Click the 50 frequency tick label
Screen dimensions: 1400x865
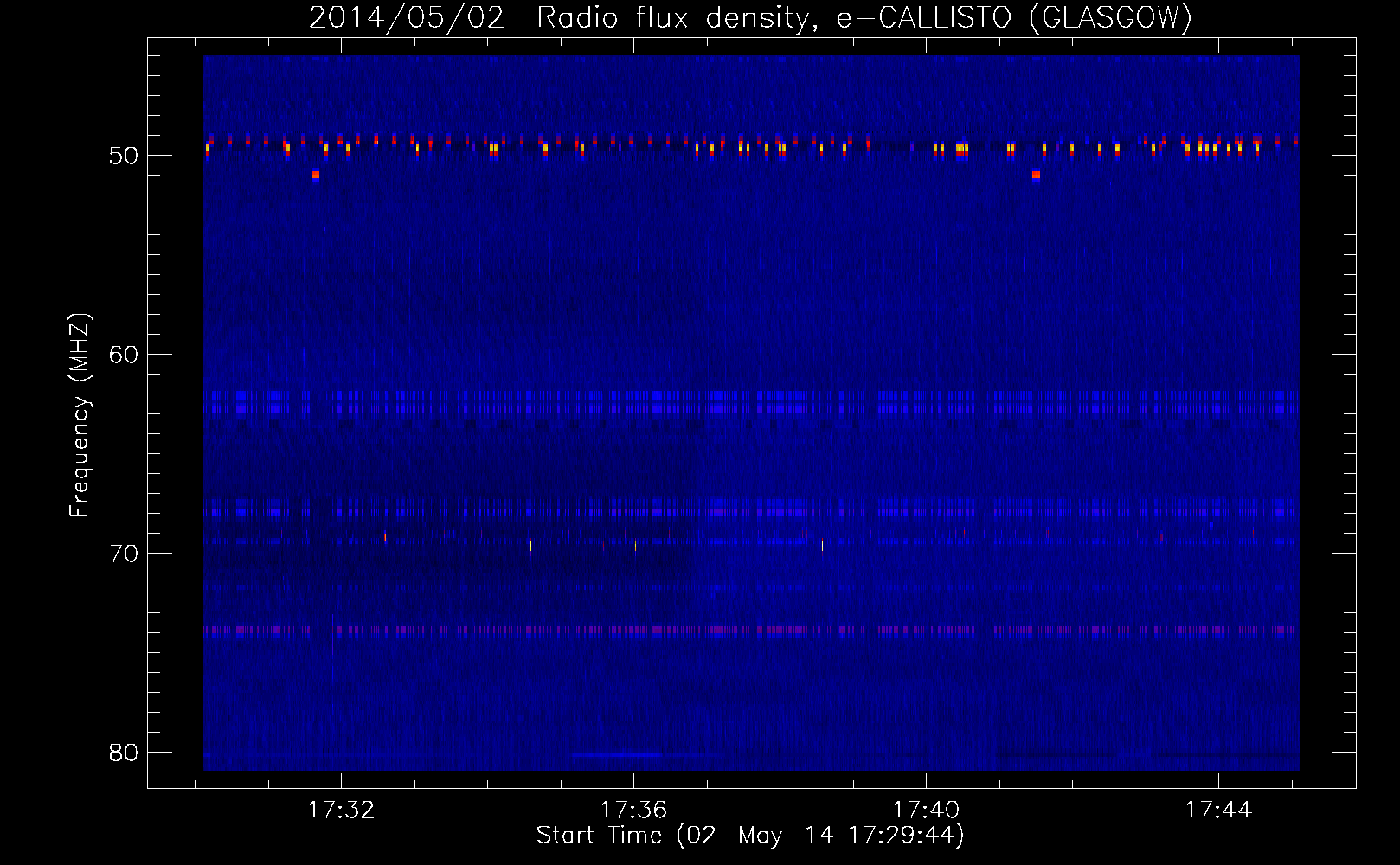(124, 156)
